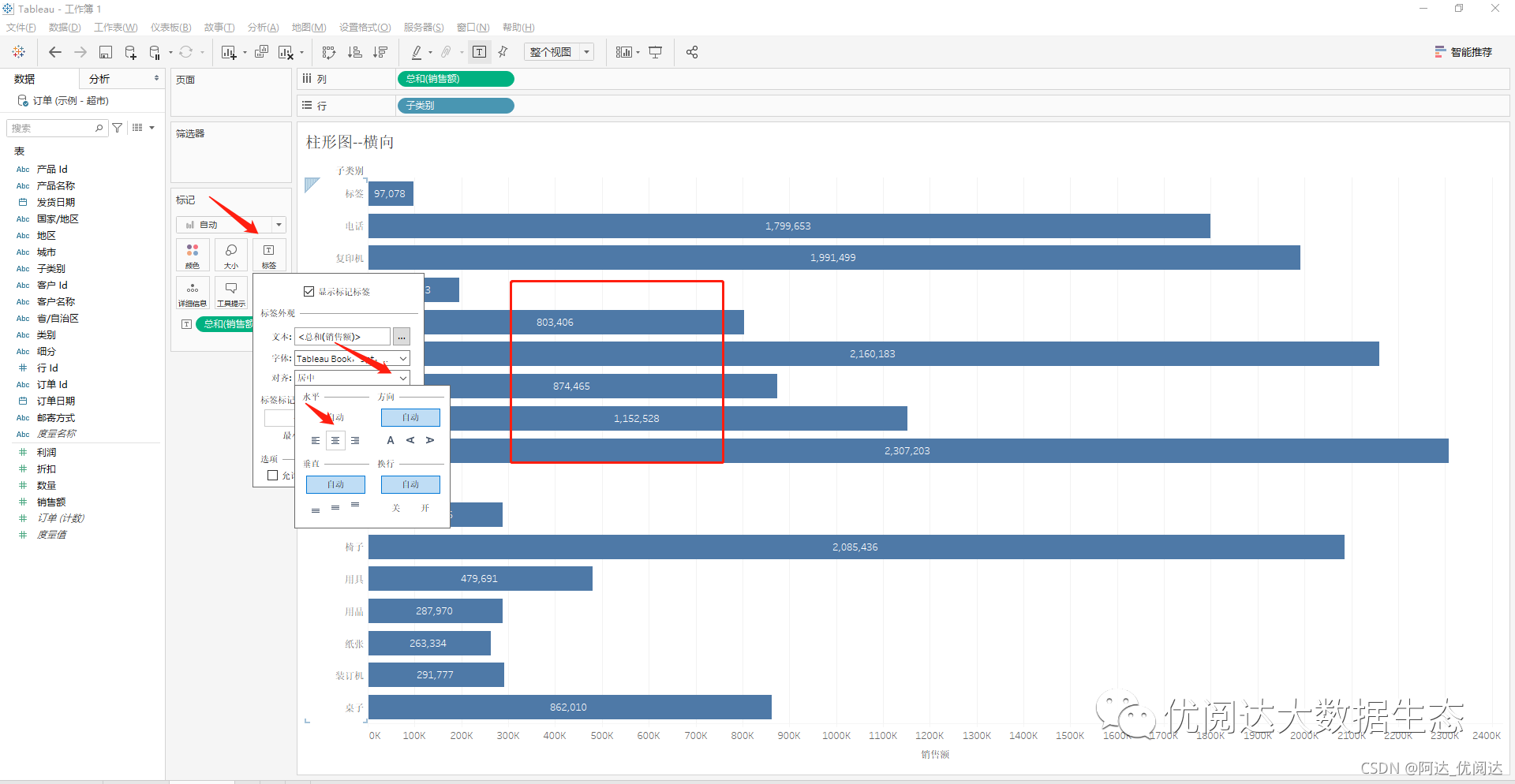This screenshot has width=1515, height=784.
Task: Click the group members paperclip icon
Action: (446, 52)
